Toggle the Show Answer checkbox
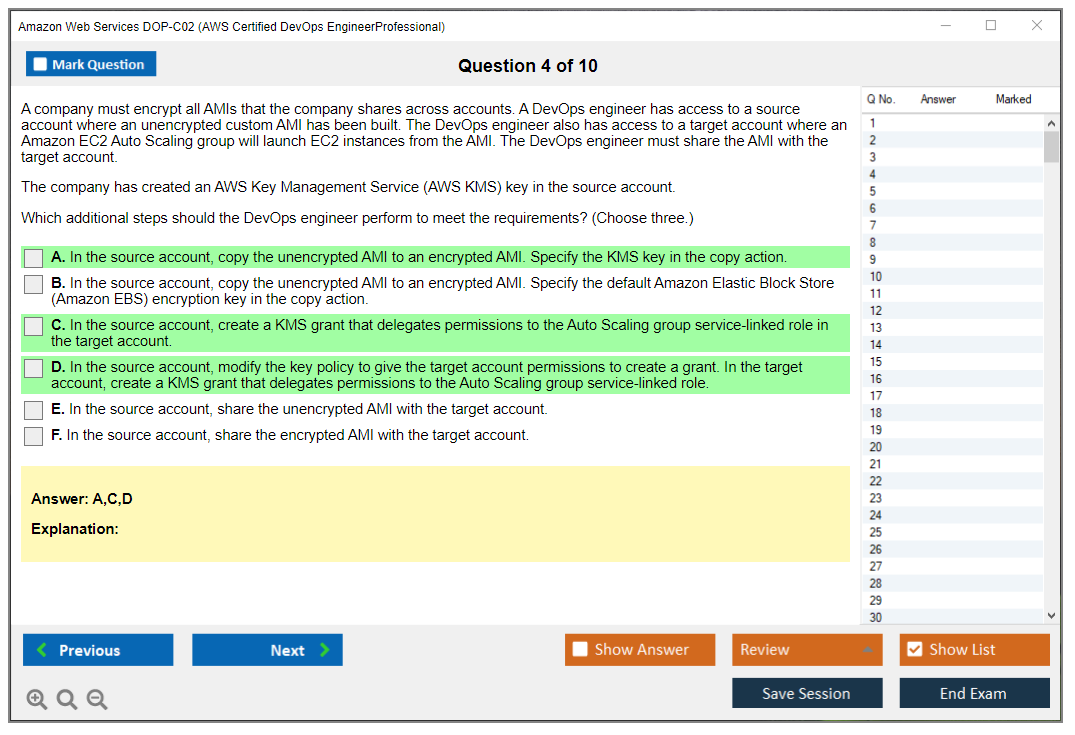Screen dimensions: 1075x735 [x=581, y=650]
